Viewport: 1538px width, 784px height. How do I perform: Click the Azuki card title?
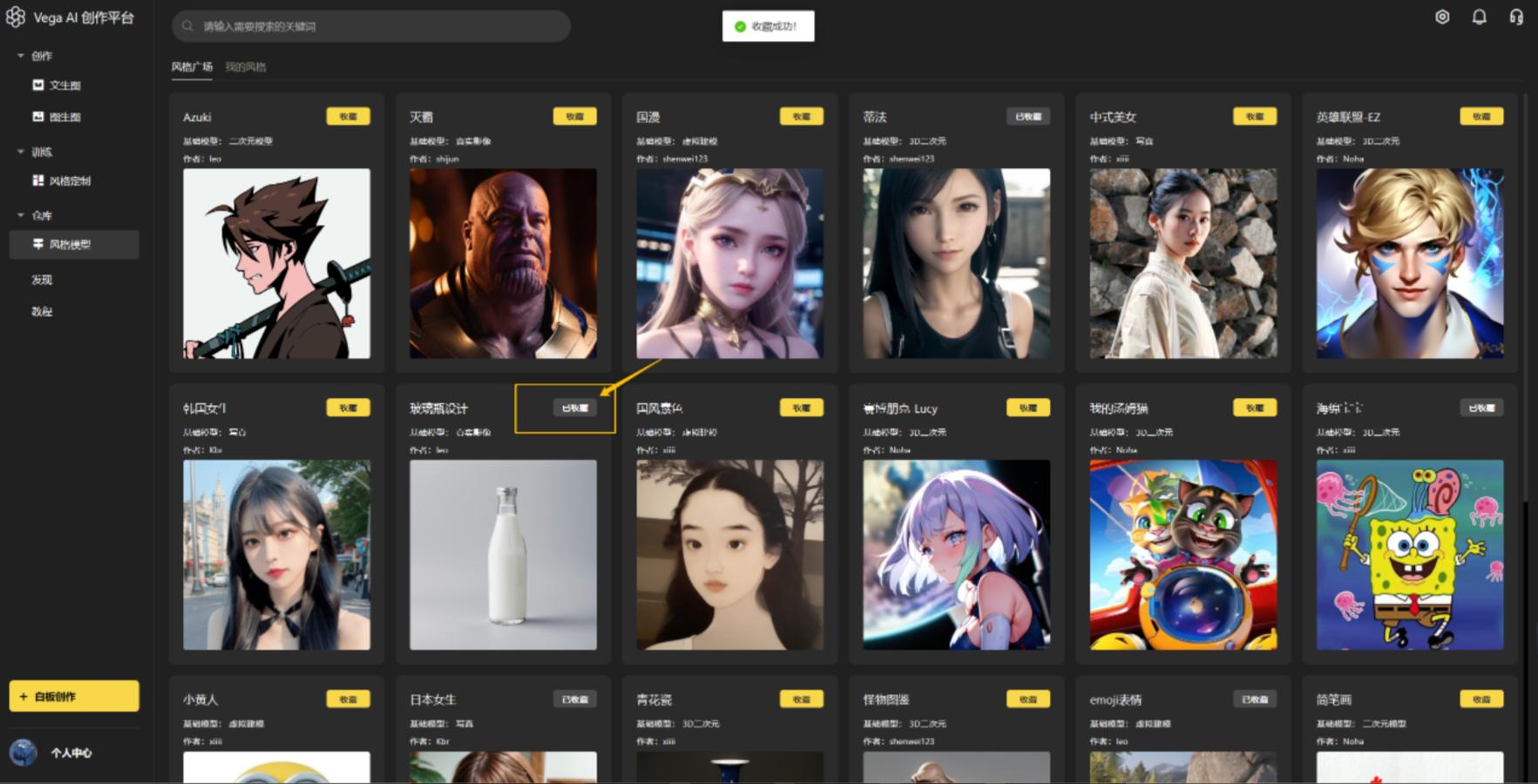[197, 117]
